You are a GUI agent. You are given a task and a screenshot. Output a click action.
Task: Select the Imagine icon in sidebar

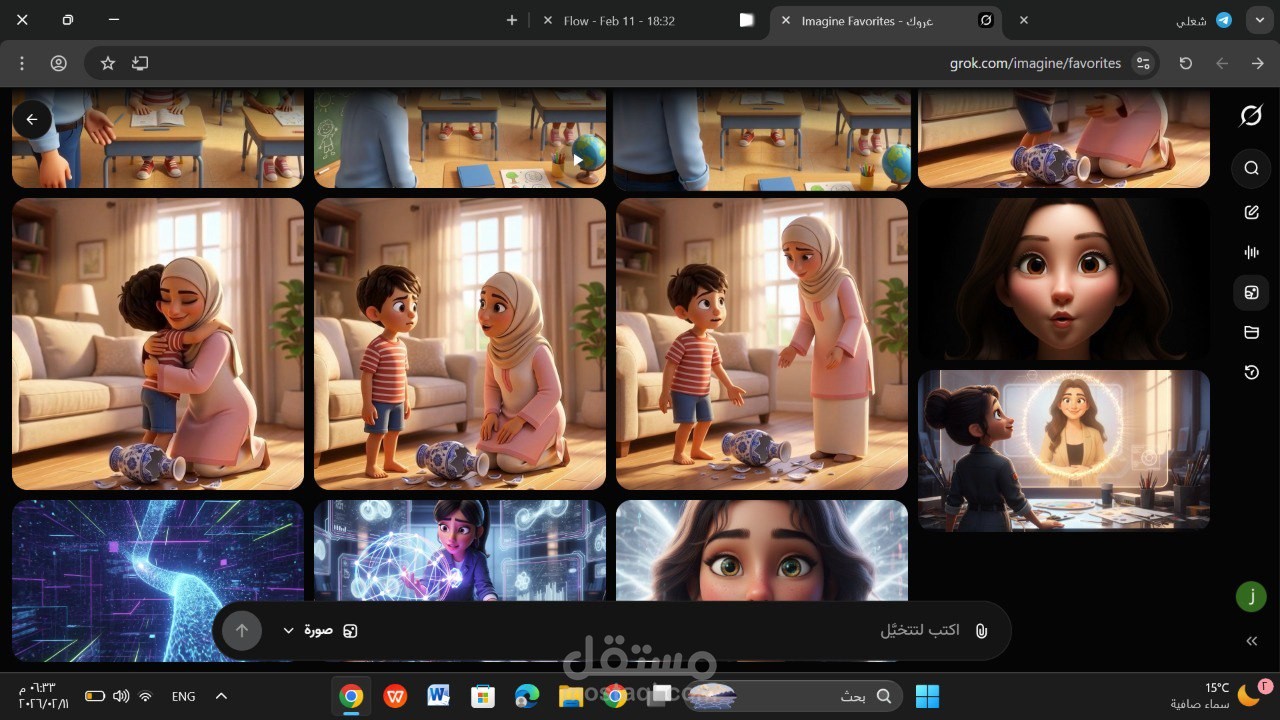[x=1251, y=292]
